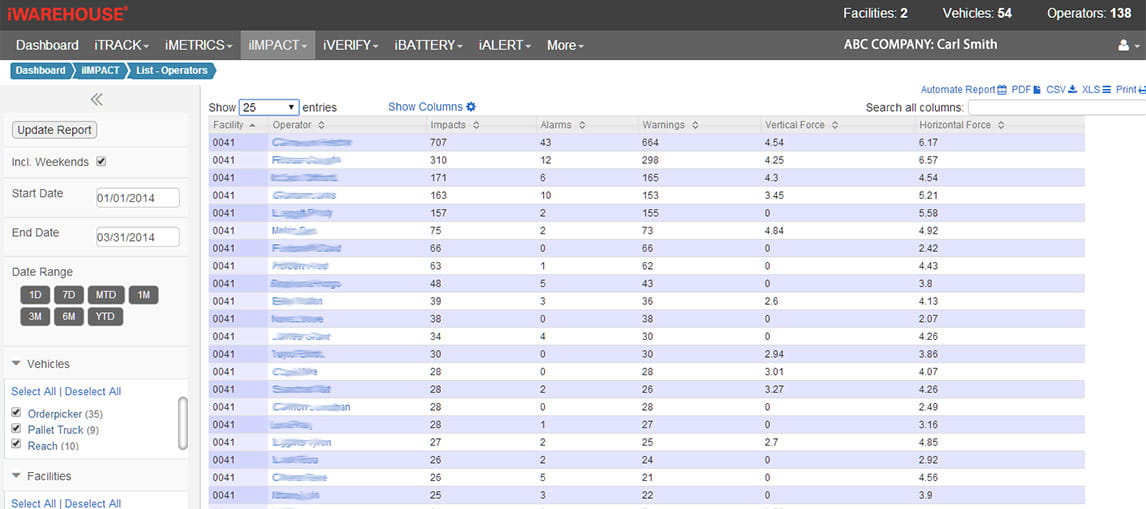The height and width of the screenshot is (509, 1146).
Task: Uncheck the Pallet Truck checkbox
Action: (16, 429)
